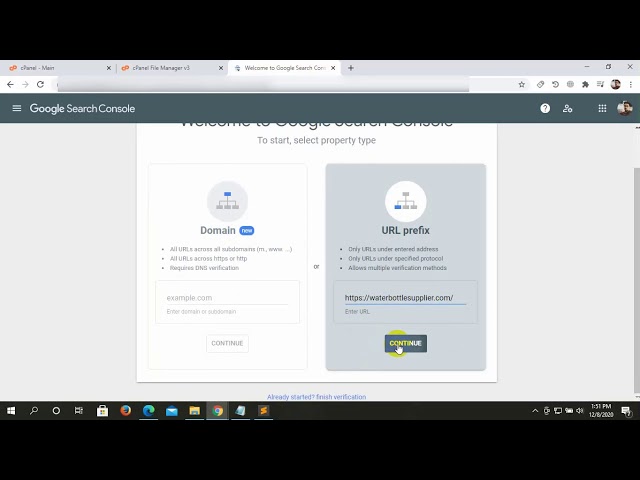Open the Chrome three-dot menu
Image resolution: width=640 pixels, height=480 pixels.
click(631, 84)
